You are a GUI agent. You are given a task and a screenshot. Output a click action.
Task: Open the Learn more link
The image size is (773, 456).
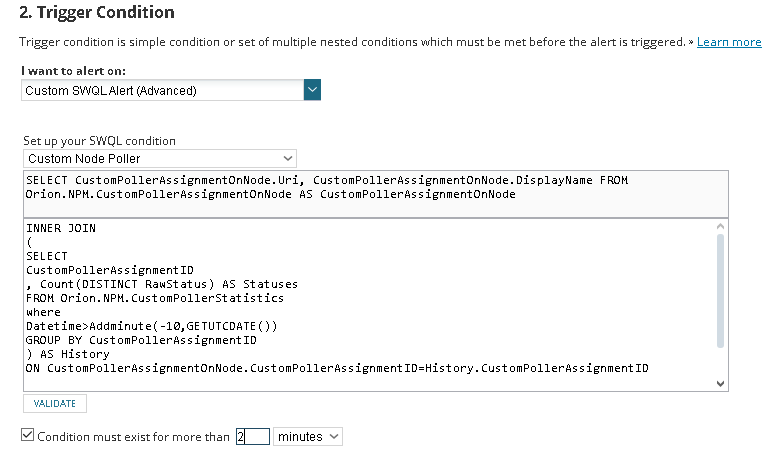coord(728,42)
